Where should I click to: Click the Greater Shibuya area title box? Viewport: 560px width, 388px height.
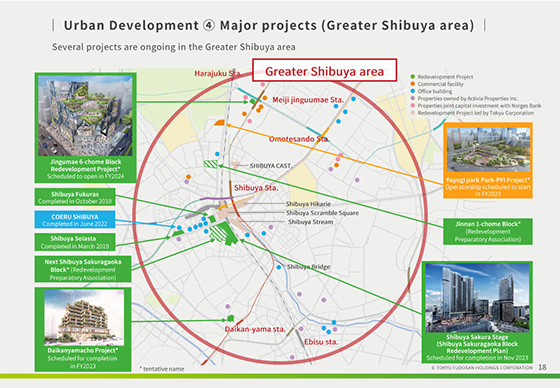tap(325, 70)
